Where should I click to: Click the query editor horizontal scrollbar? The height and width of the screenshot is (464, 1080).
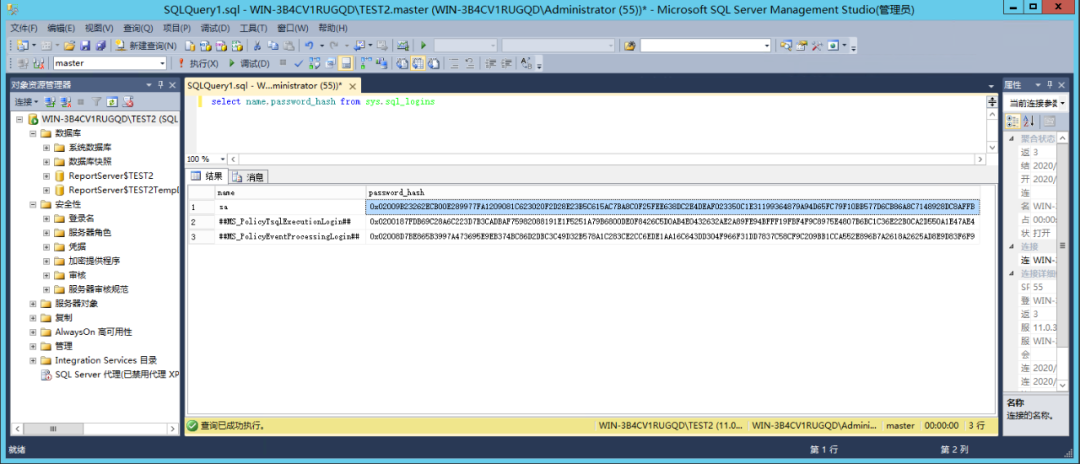pyautogui.click(x=607, y=159)
